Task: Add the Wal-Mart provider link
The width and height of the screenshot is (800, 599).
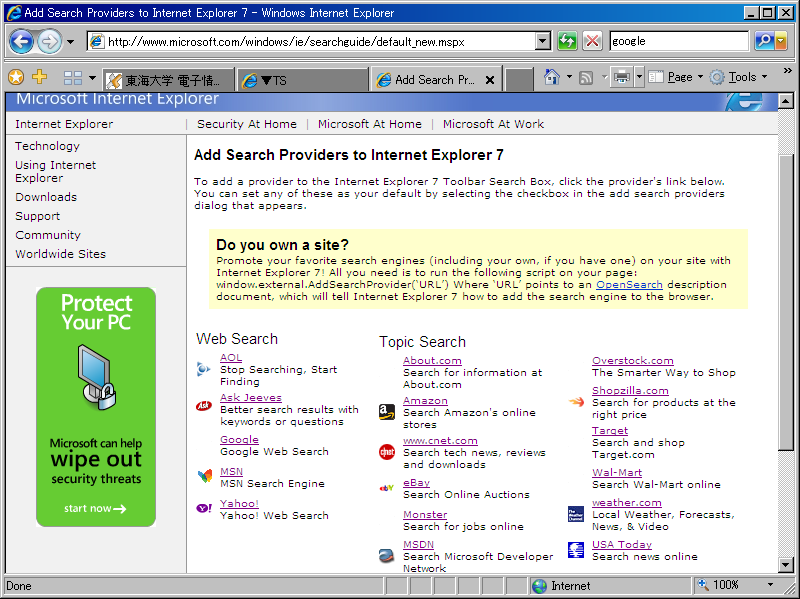Action: point(617,472)
